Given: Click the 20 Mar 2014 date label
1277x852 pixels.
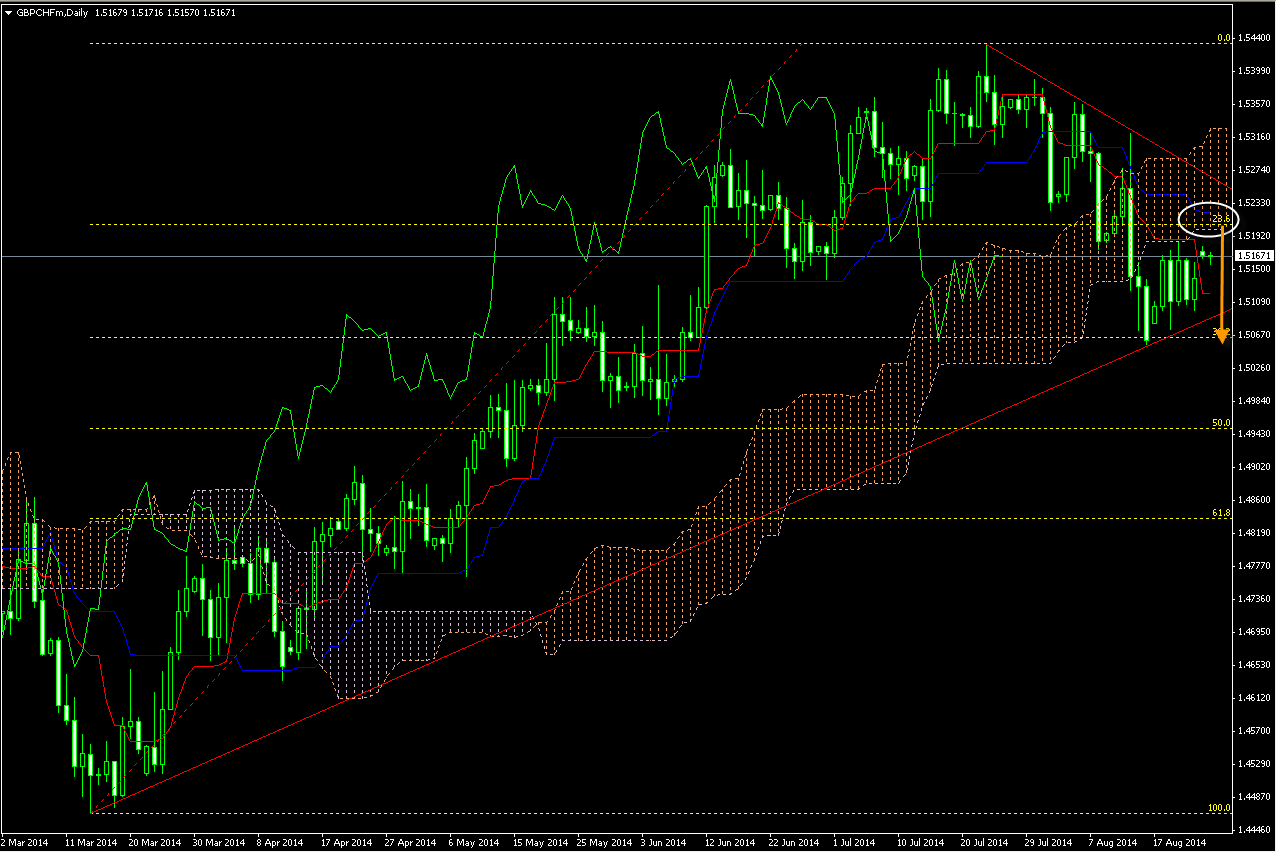Looking at the screenshot, I should (x=155, y=843).
